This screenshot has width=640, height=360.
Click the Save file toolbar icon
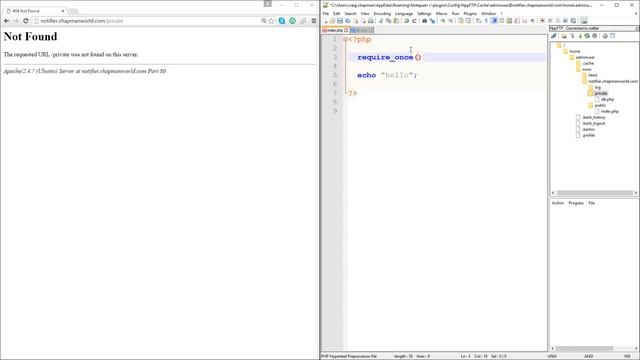[x=340, y=21]
